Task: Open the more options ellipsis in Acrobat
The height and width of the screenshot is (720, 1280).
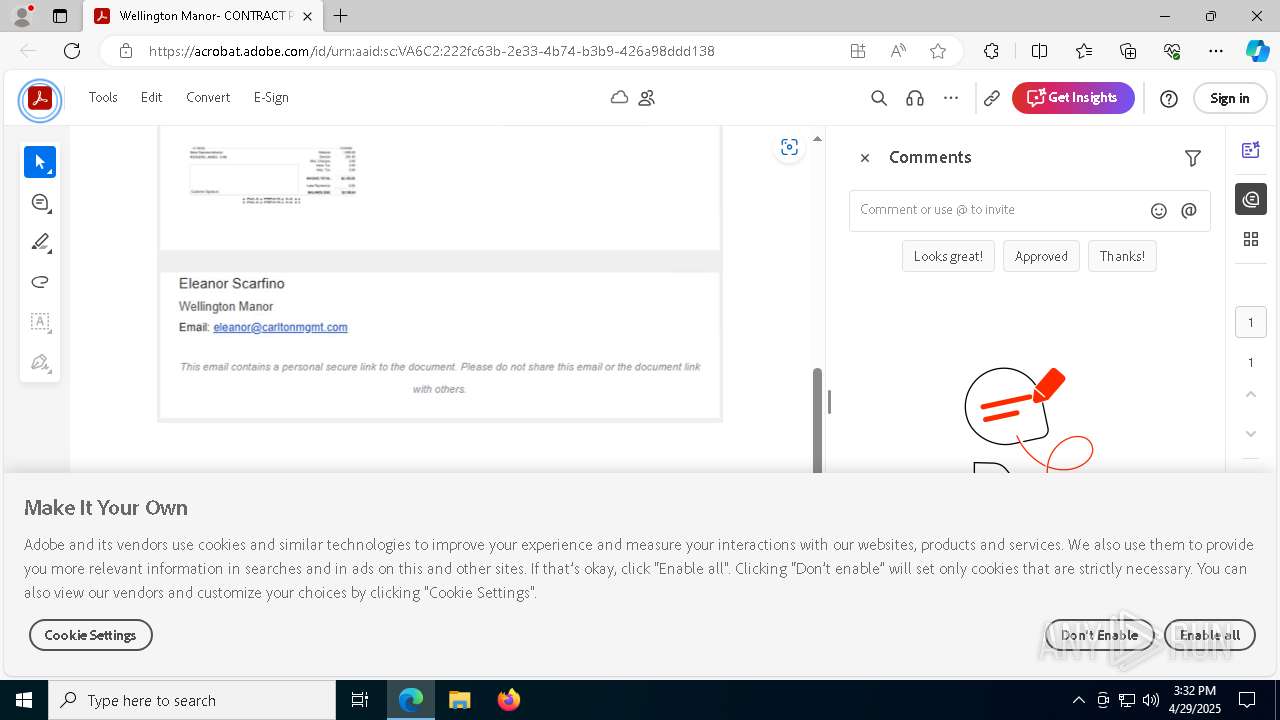Action: (x=951, y=98)
